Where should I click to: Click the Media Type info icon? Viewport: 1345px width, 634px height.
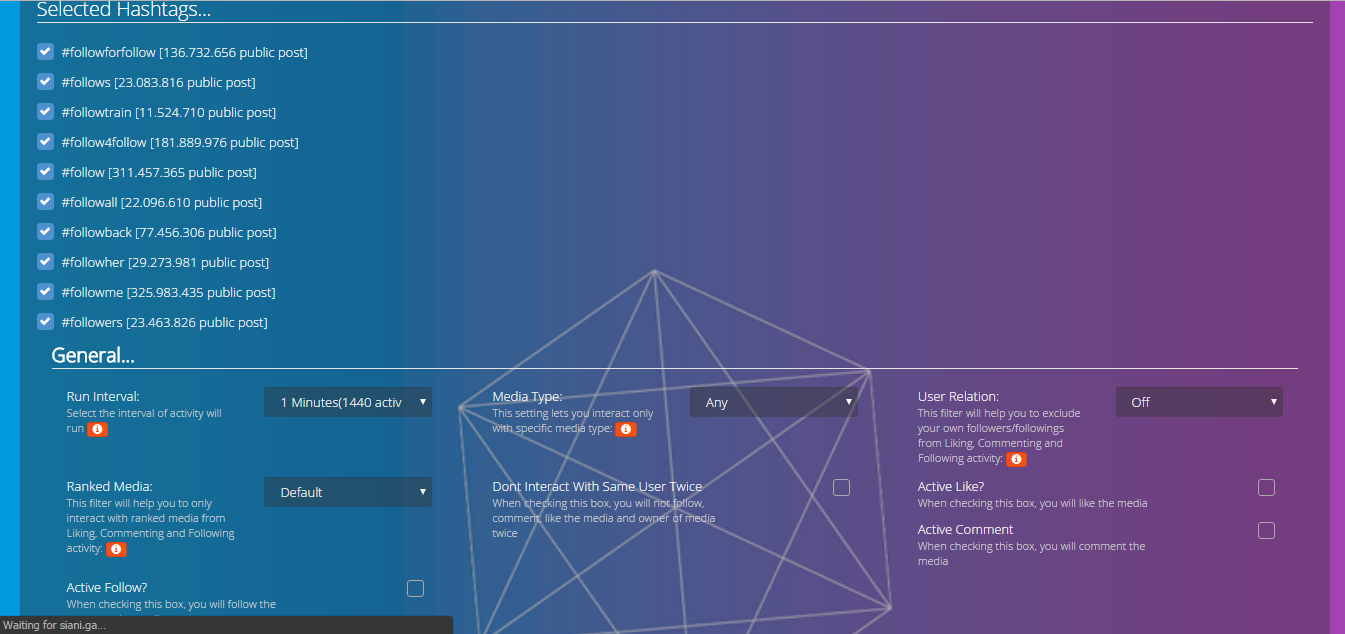[x=626, y=429]
